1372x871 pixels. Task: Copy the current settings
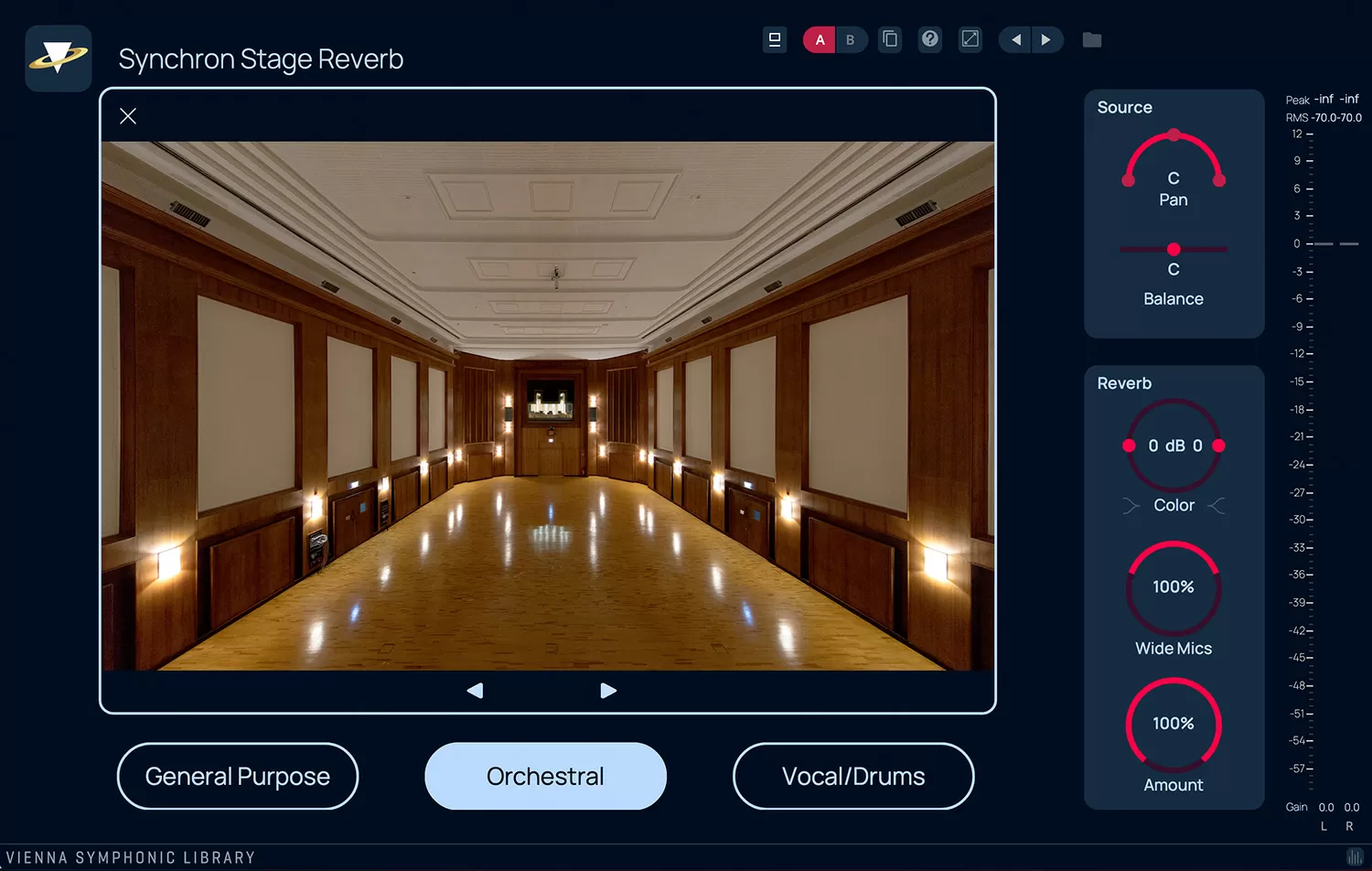(x=889, y=39)
